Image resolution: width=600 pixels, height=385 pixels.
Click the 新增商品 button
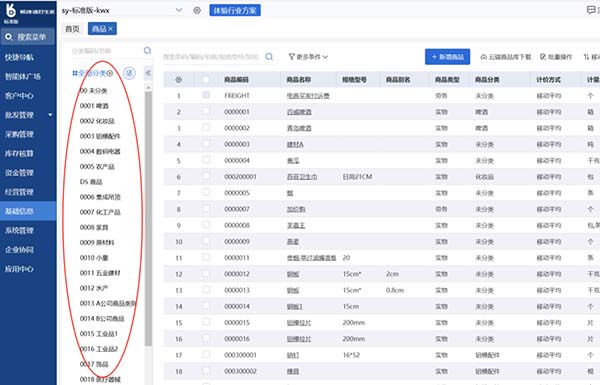click(447, 57)
